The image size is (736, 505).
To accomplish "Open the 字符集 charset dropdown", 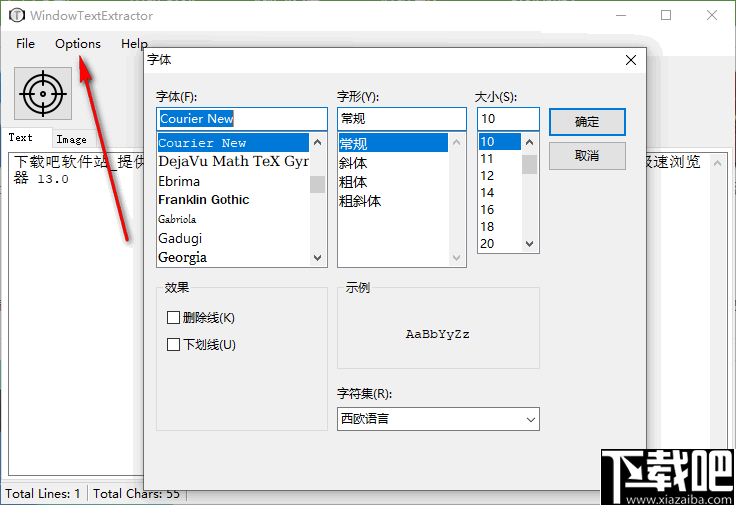I will pyautogui.click(x=438, y=419).
